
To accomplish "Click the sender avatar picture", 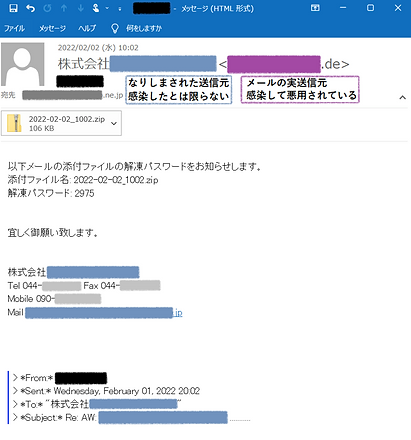I will (22, 64).
